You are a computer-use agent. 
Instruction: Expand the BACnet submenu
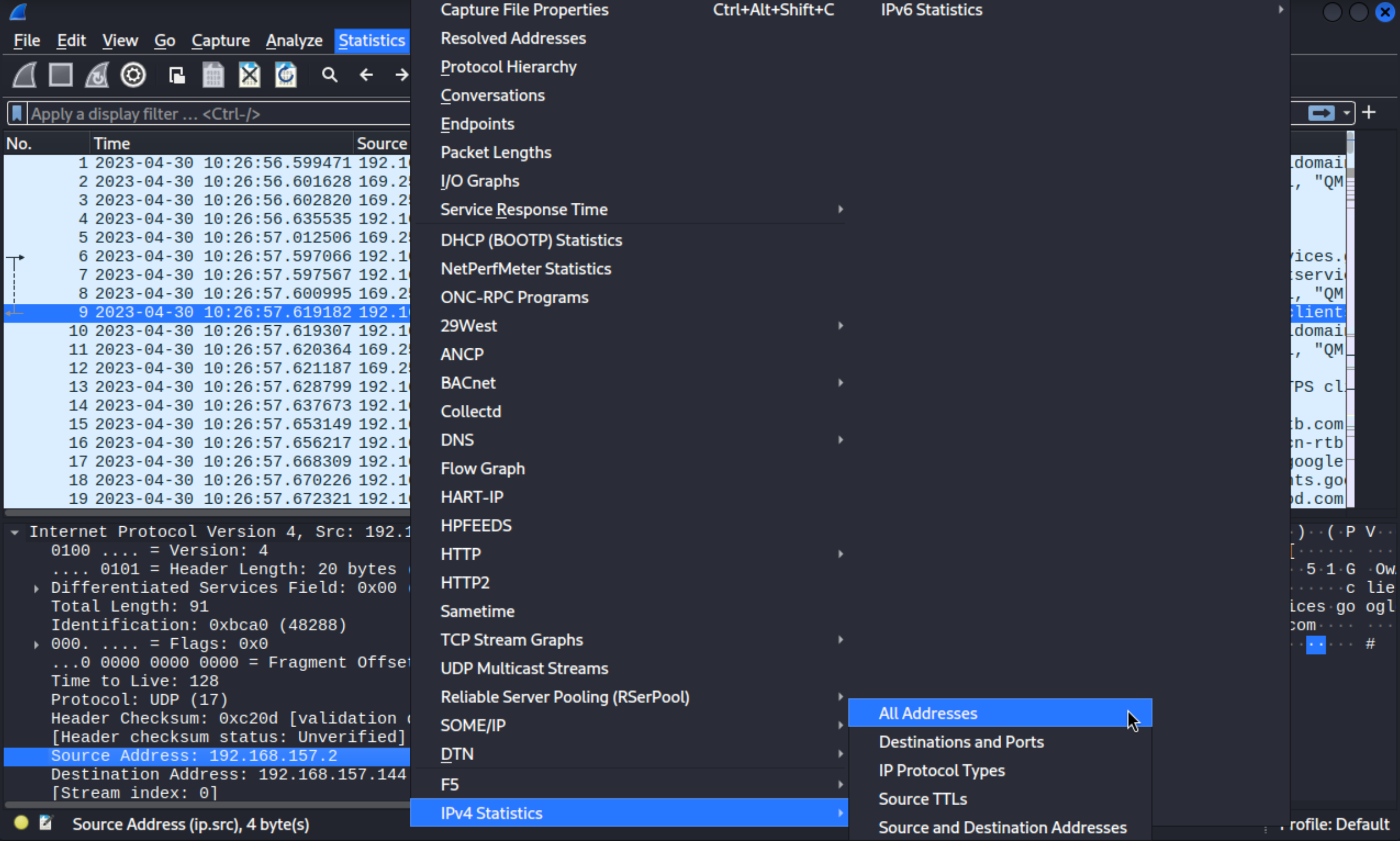coord(629,383)
